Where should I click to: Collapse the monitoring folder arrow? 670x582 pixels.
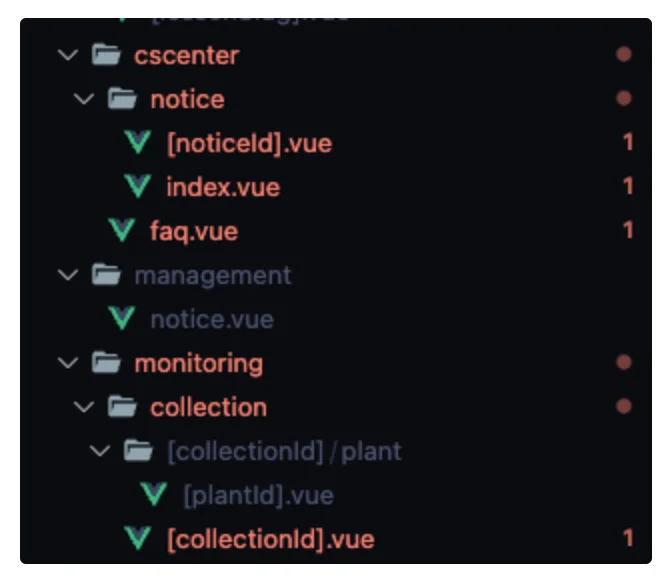[x=68, y=363]
